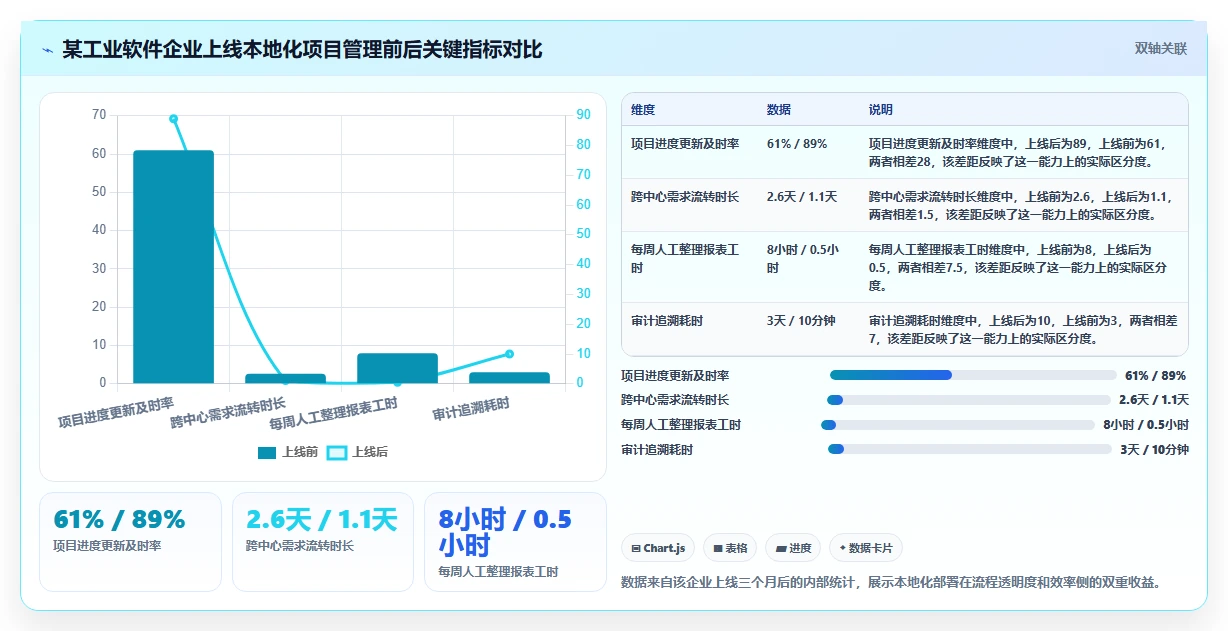Click 每周人工整理报表工时 in the table's 维度 column

tap(685, 259)
